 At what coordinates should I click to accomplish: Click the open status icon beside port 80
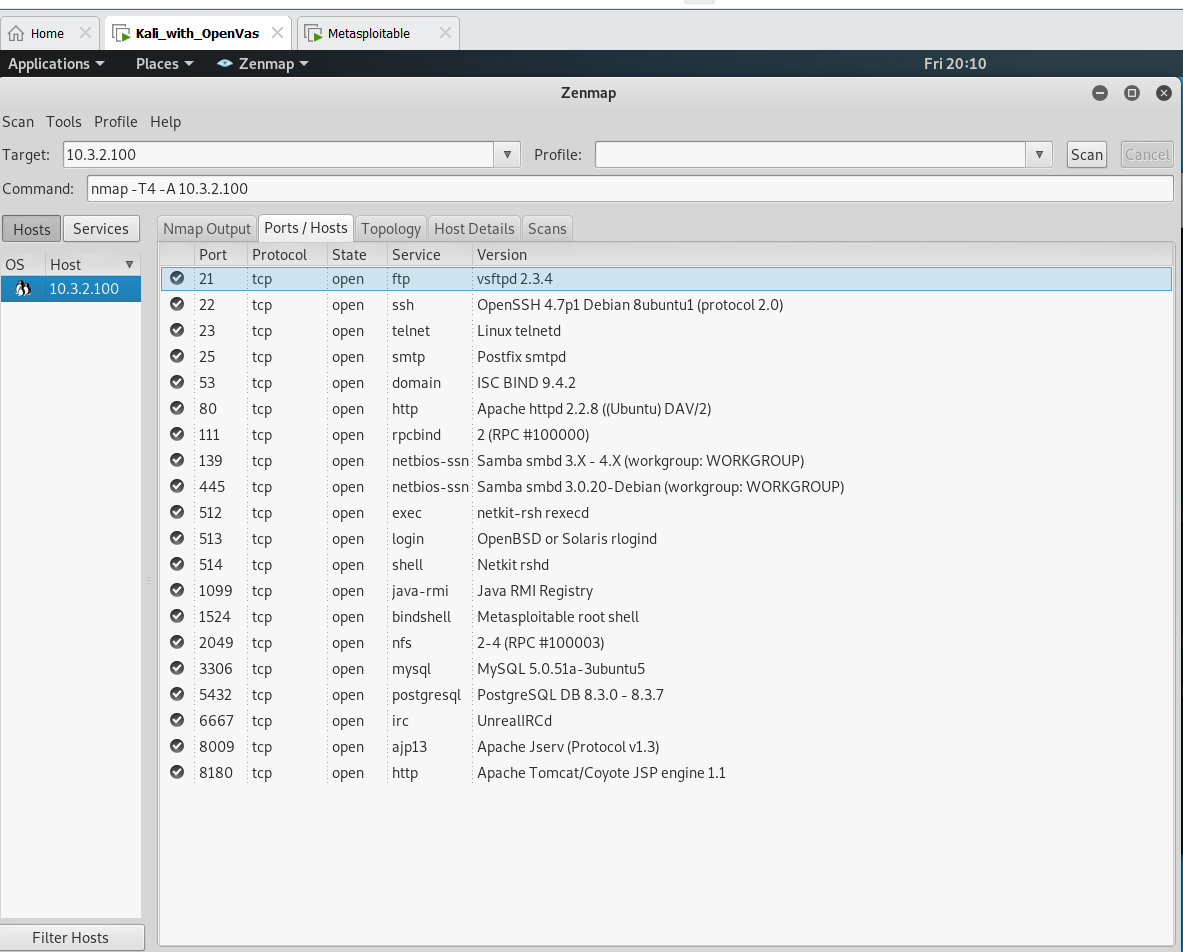(177, 408)
